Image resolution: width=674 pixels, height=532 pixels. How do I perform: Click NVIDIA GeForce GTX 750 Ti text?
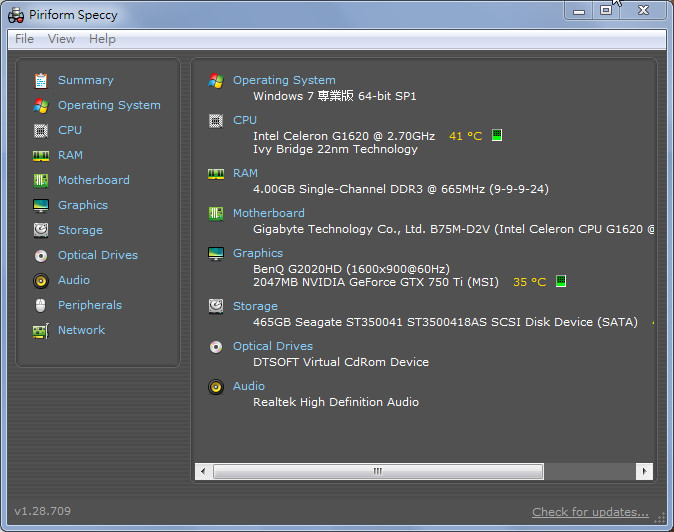[x=376, y=282]
